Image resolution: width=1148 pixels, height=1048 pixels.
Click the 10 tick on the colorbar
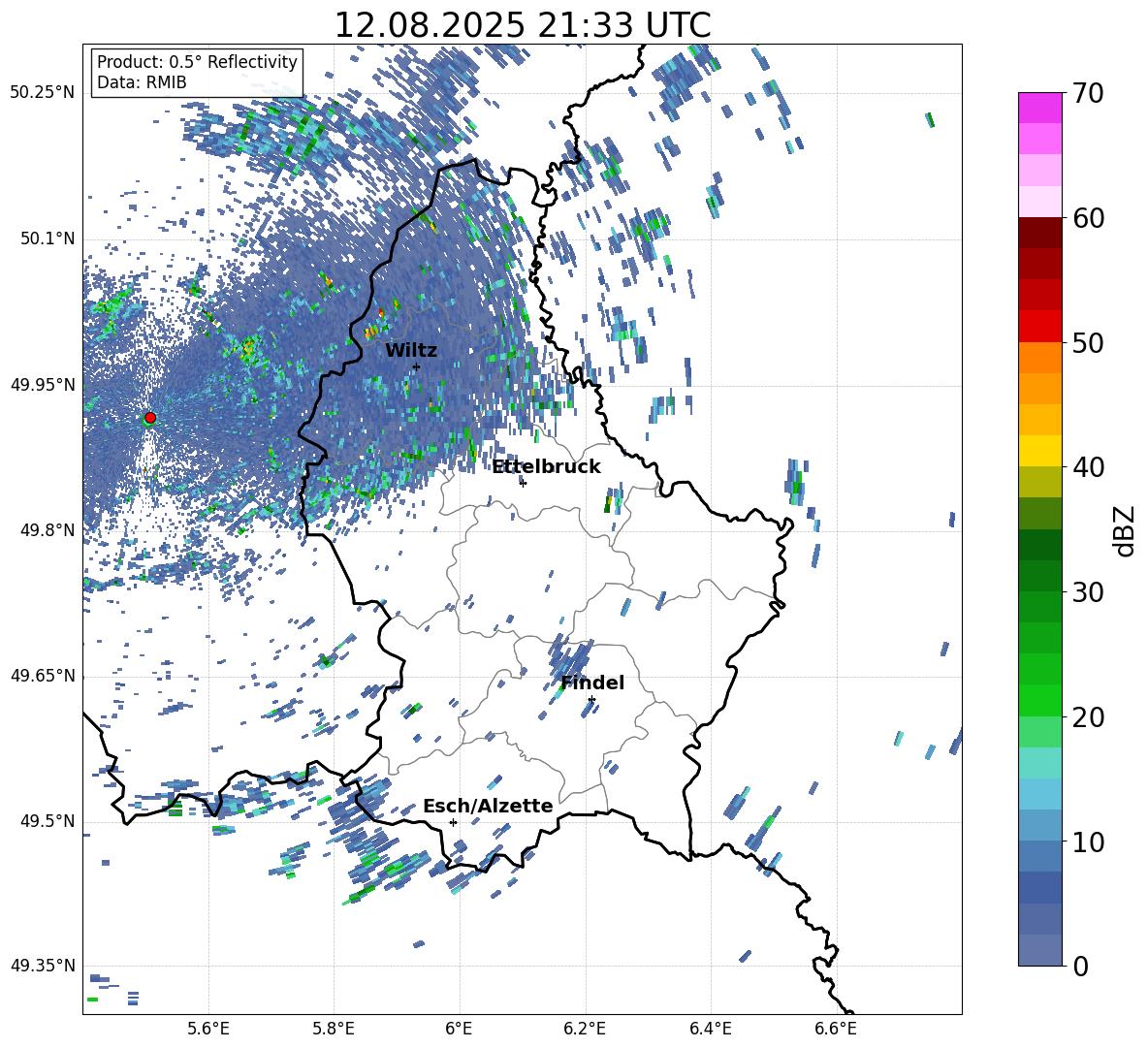click(1088, 842)
